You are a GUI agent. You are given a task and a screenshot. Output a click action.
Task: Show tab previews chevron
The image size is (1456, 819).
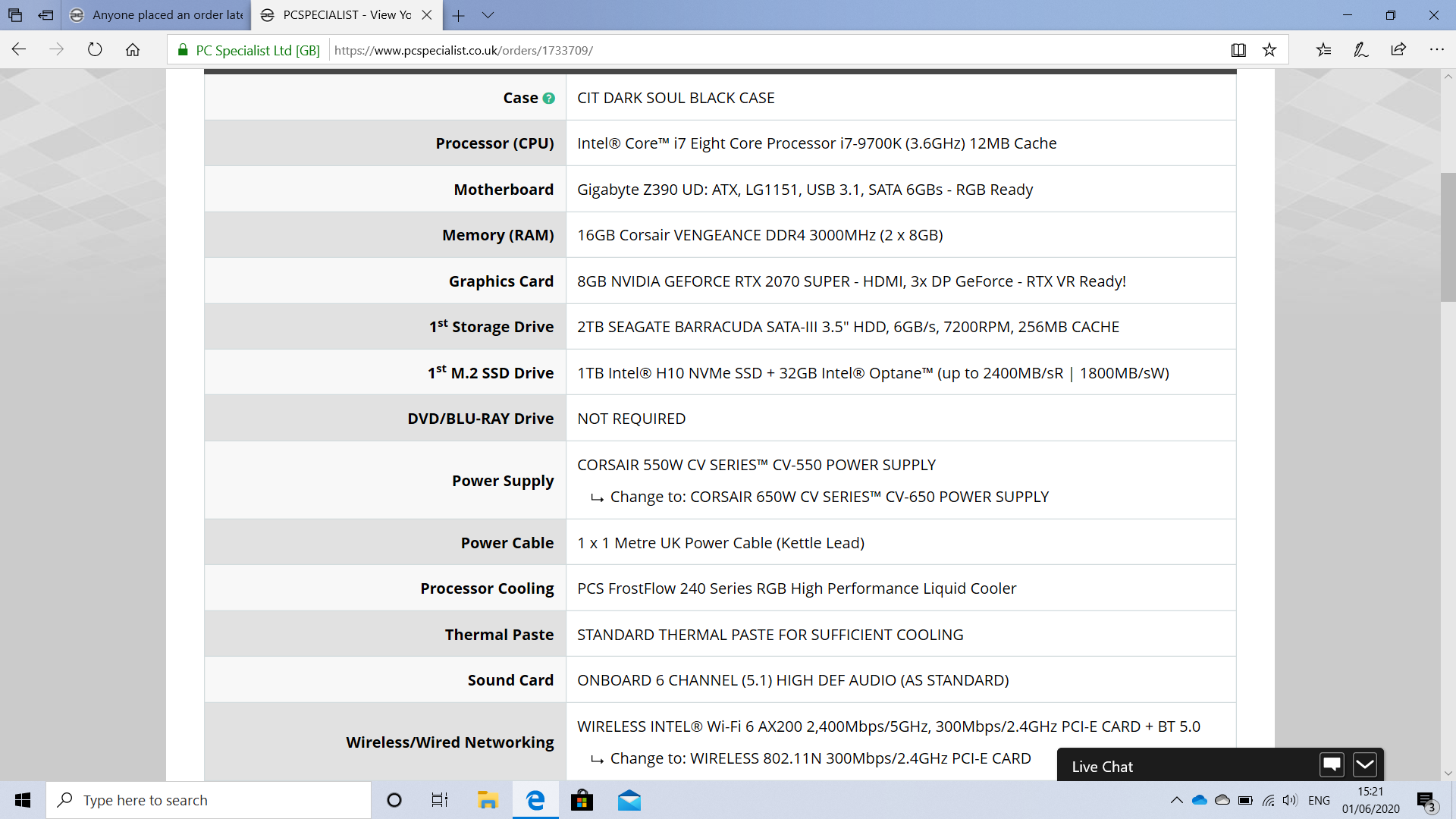[x=488, y=15]
